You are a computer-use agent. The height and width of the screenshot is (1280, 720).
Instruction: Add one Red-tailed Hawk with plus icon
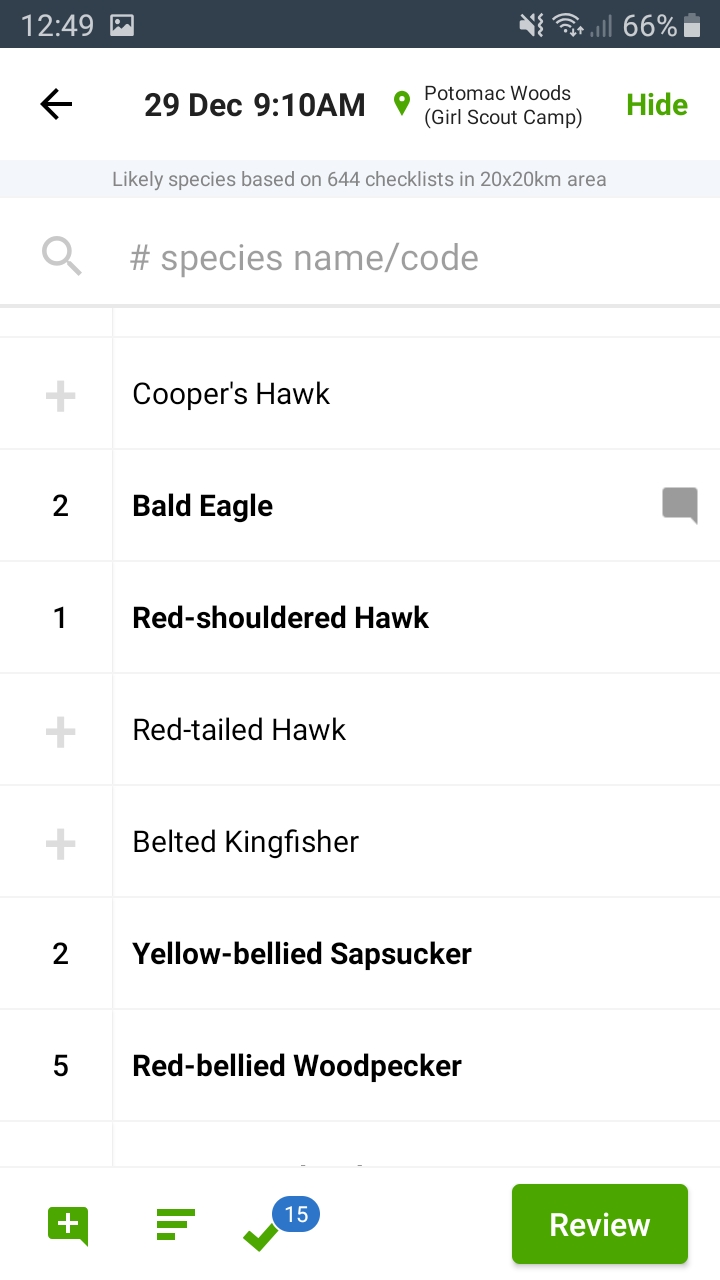pyautogui.click(x=60, y=731)
